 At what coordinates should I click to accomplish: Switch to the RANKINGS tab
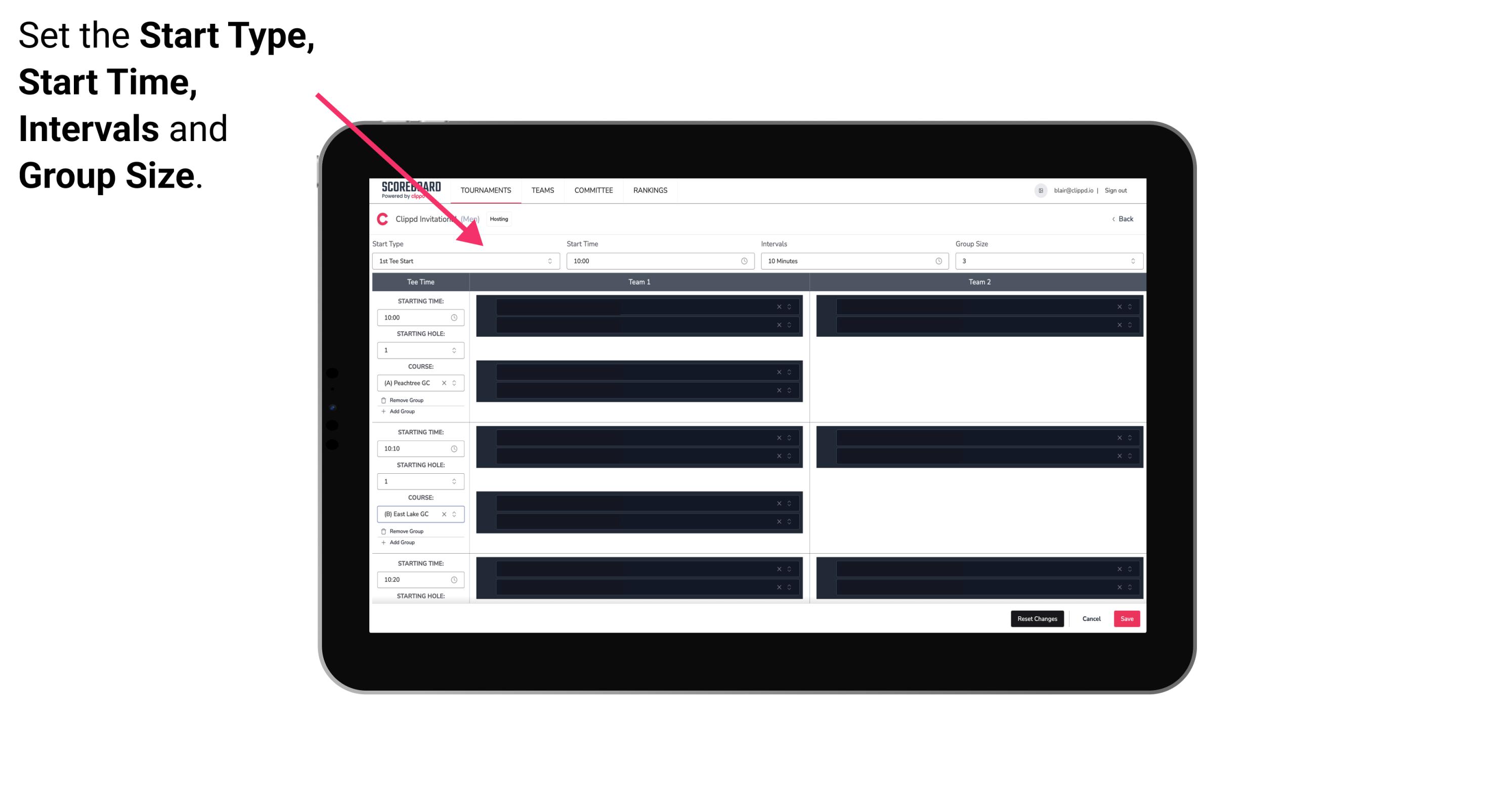(x=650, y=191)
